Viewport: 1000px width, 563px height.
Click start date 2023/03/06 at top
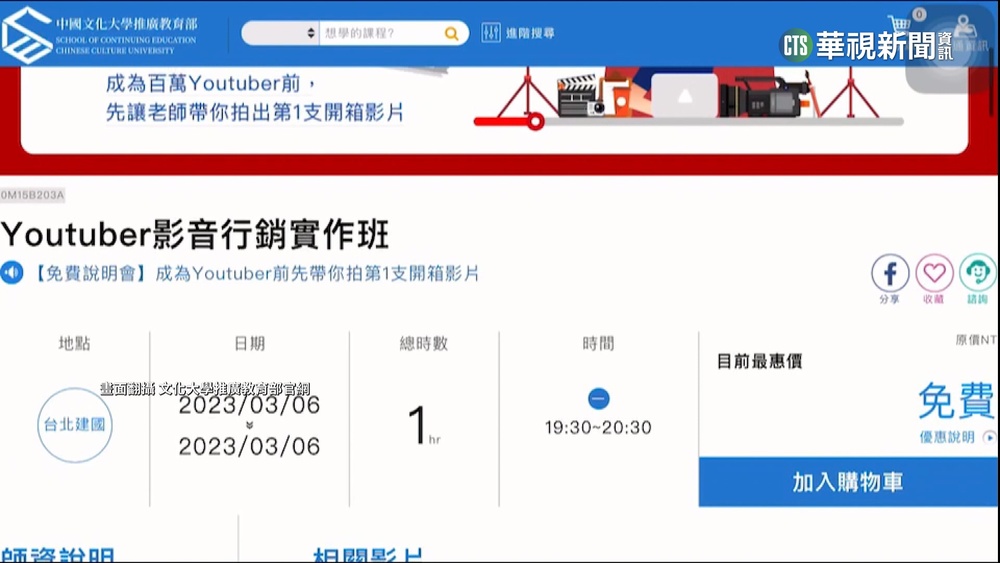(249, 406)
